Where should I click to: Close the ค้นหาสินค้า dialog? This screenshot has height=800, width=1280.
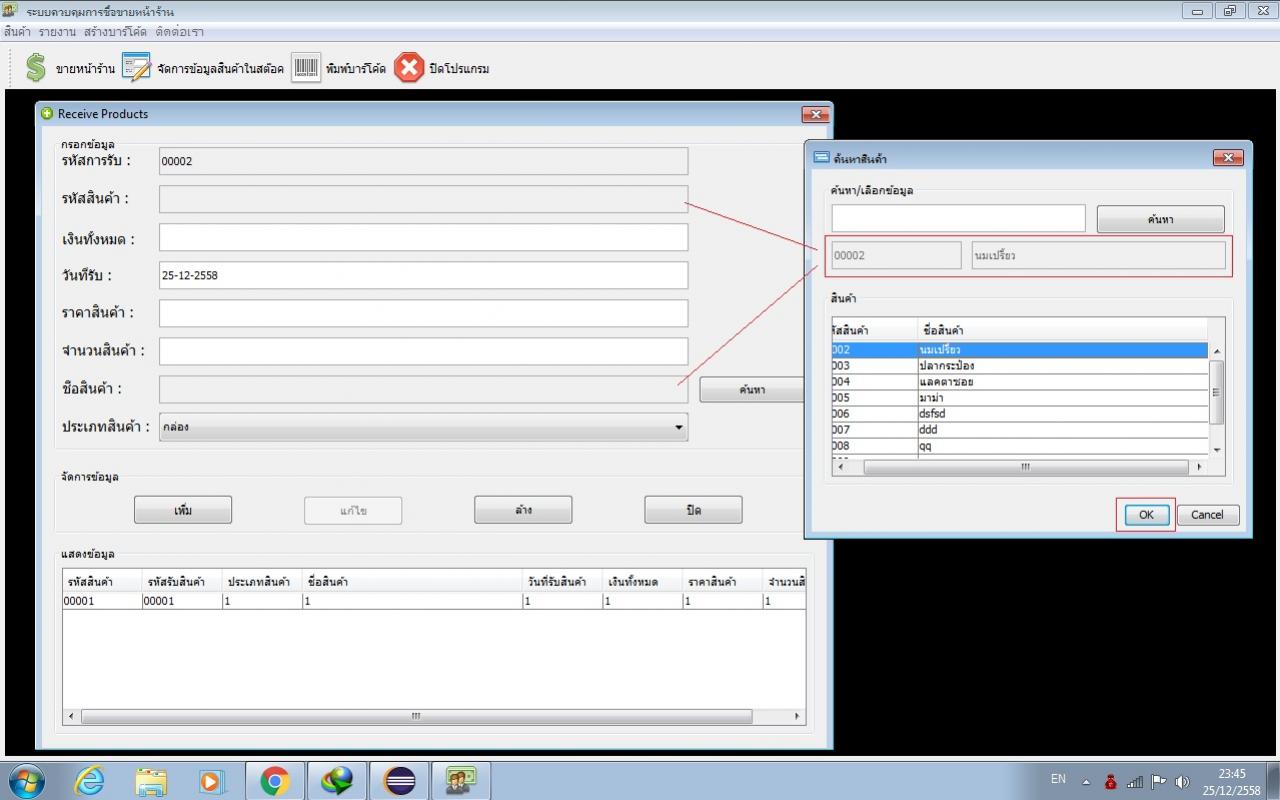(1227, 158)
